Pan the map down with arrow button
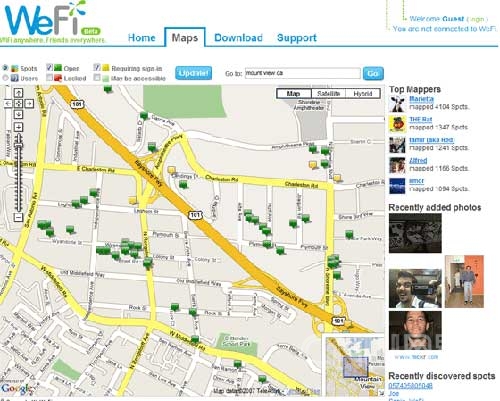Screen dimensions: 500x401 pyautogui.click(x=18, y=114)
